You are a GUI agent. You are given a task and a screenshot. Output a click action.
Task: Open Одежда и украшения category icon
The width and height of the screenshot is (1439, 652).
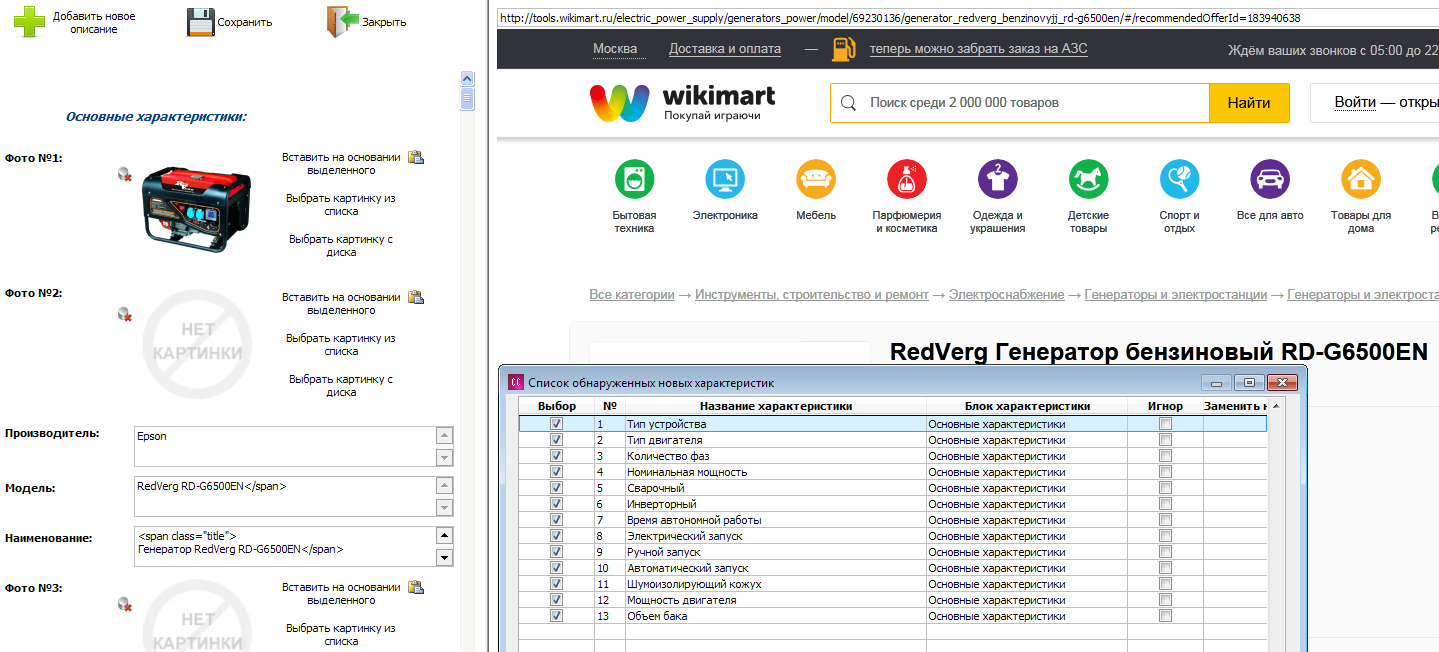997,179
